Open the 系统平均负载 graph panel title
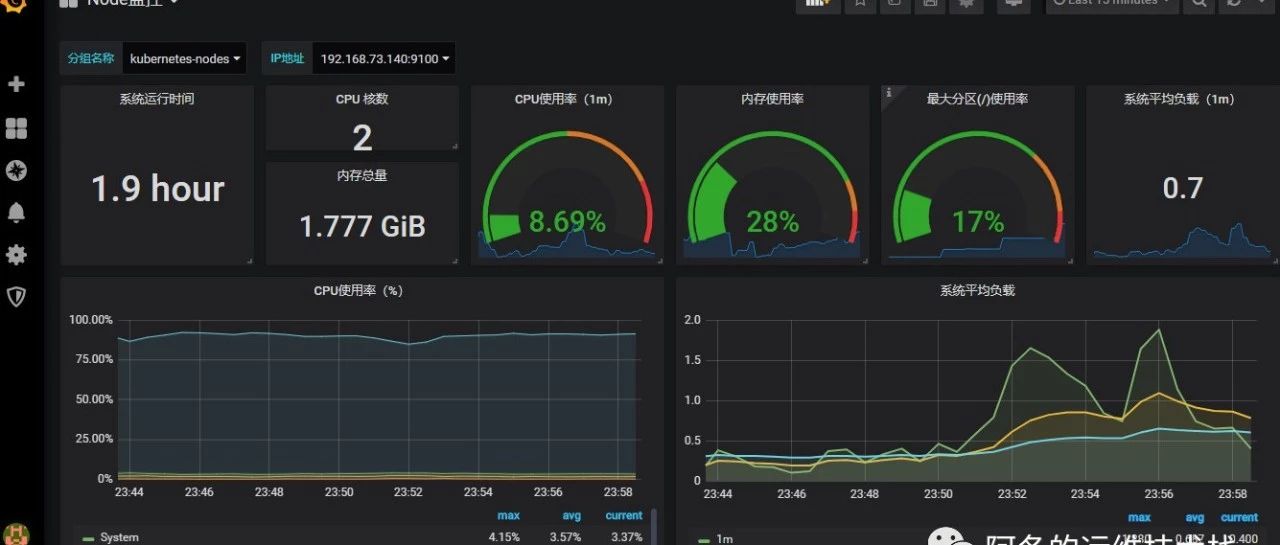Viewport: 1280px width, 545px height. (977, 291)
